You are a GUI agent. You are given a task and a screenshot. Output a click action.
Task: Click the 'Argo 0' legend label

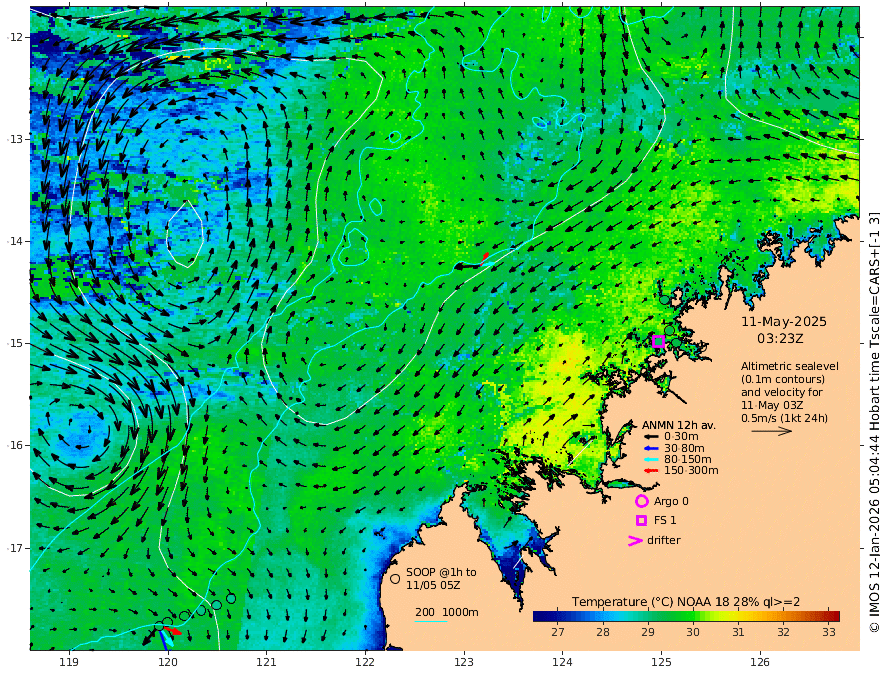[671, 502]
